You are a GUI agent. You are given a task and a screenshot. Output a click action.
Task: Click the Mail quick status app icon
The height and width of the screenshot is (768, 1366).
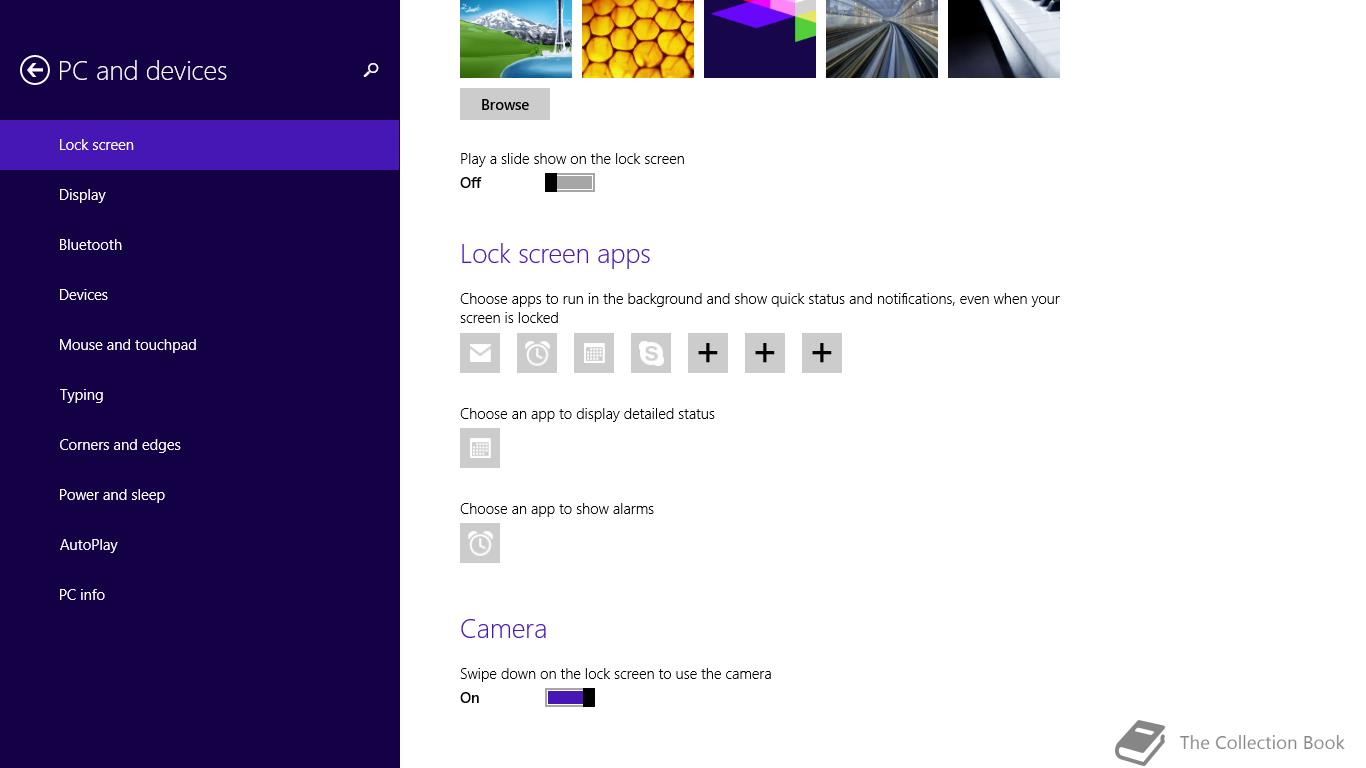pos(480,353)
